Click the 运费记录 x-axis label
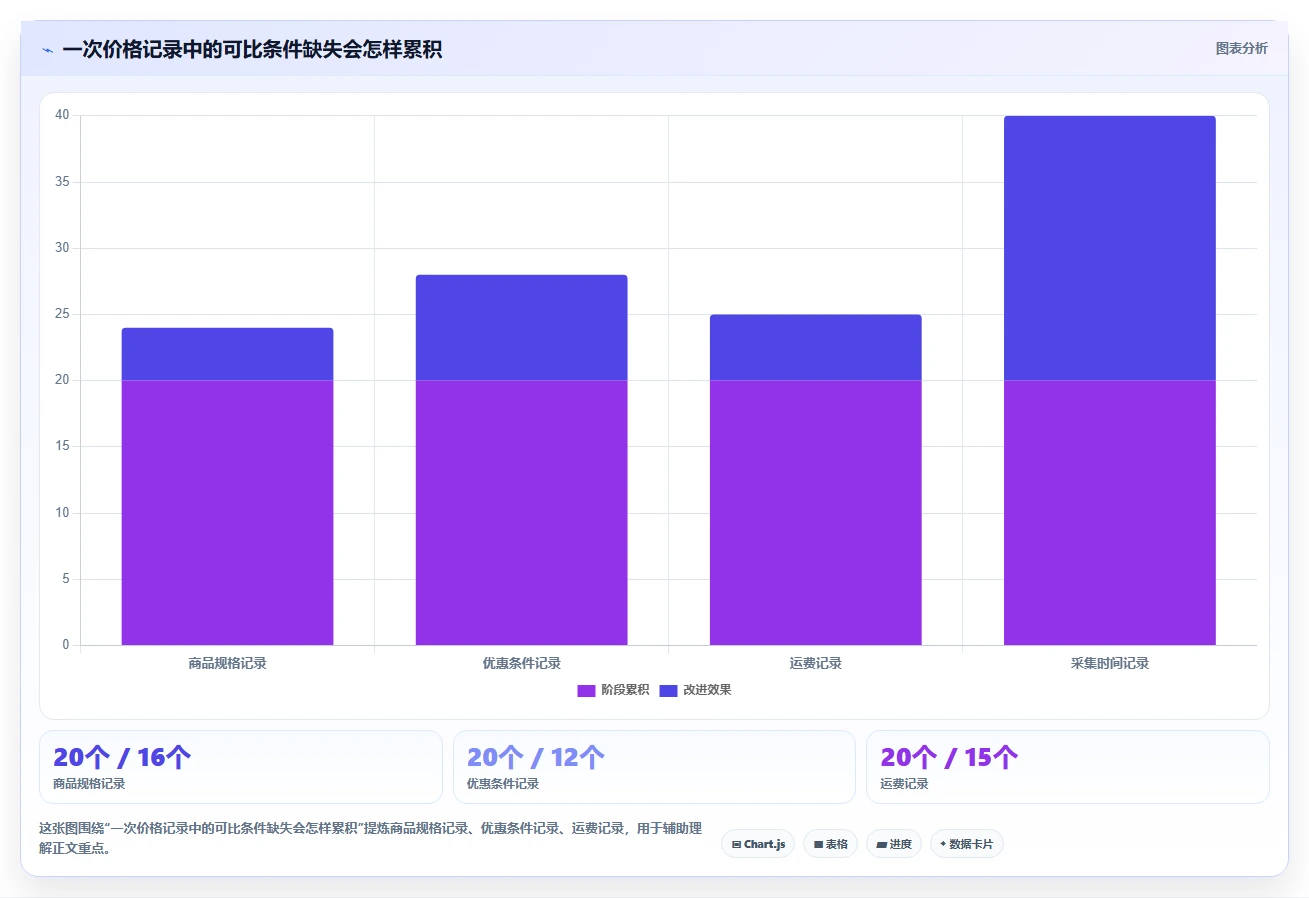Viewport: 1309px width, 898px height. (x=815, y=663)
